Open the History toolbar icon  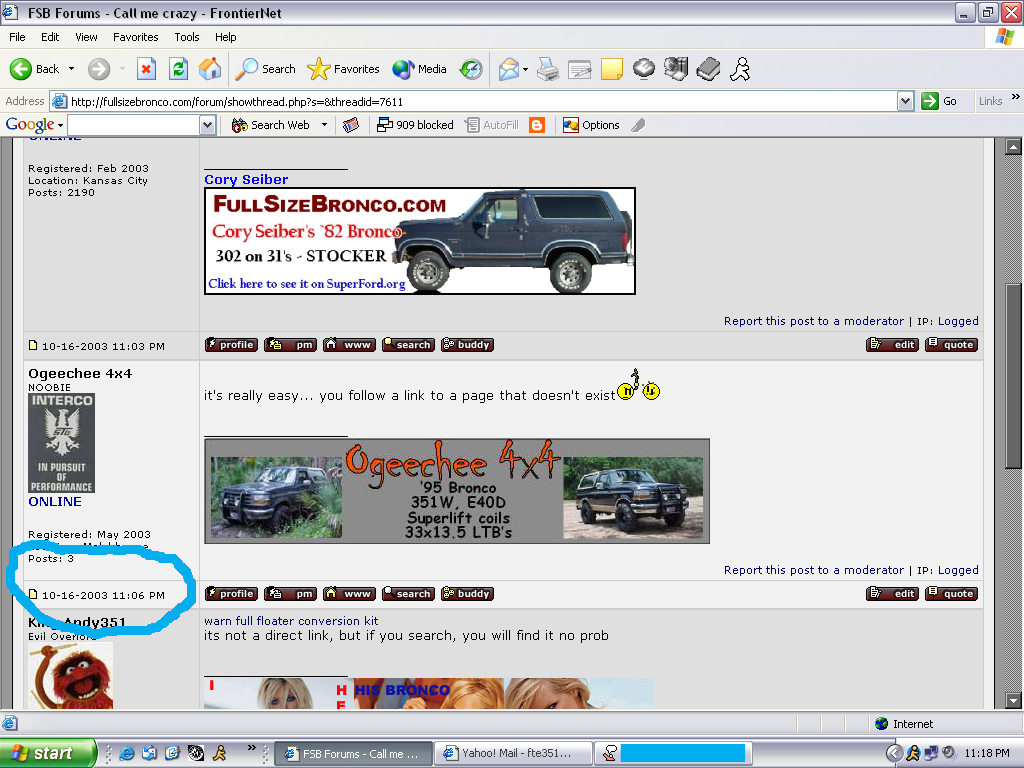click(x=470, y=69)
